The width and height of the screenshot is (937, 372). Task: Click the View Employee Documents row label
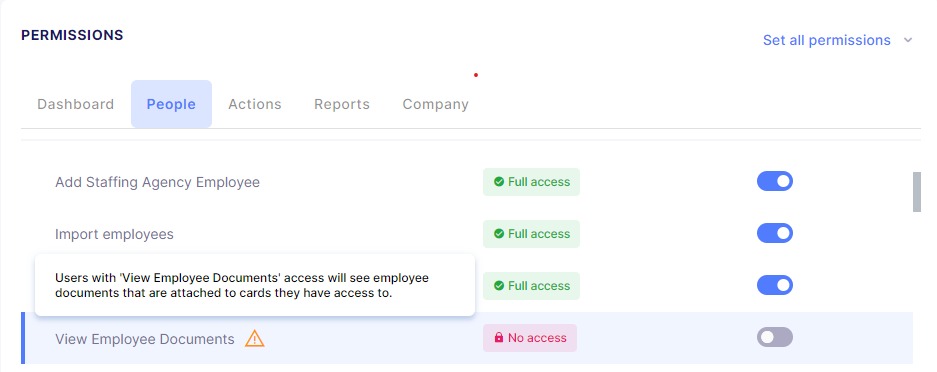pos(145,339)
